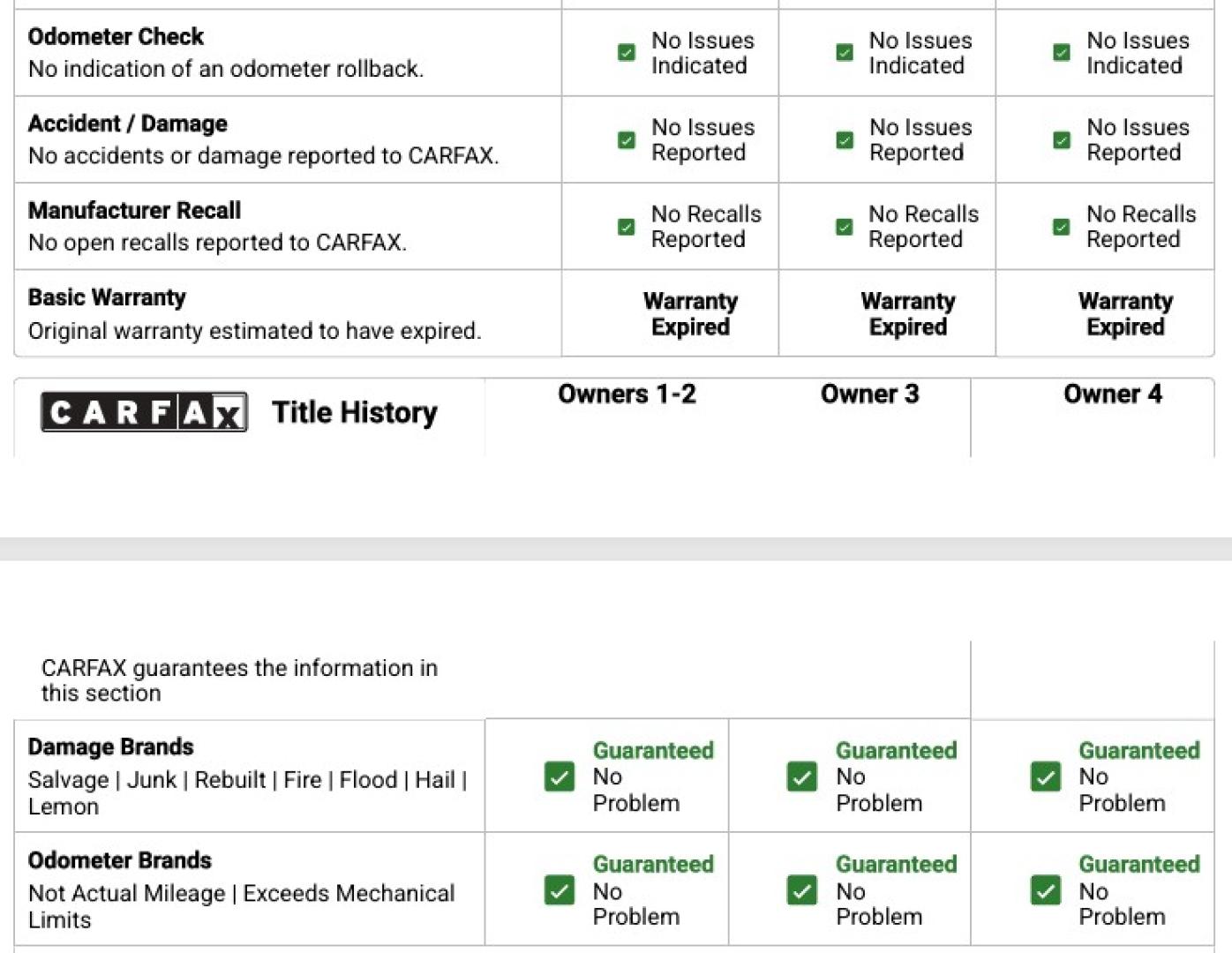This screenshot has height=953, width=1232.
Task: Click Manufacturer Recall checkmark in second owner column
Action: [845, 227]
